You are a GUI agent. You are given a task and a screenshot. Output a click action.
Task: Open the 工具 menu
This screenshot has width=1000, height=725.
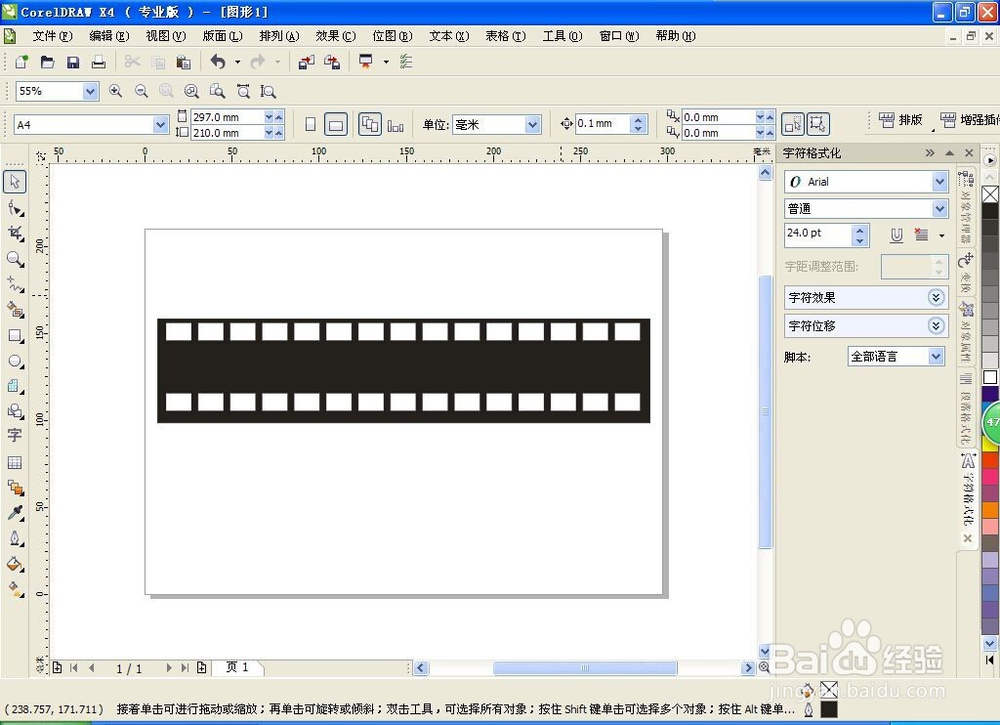click(562, 36)
